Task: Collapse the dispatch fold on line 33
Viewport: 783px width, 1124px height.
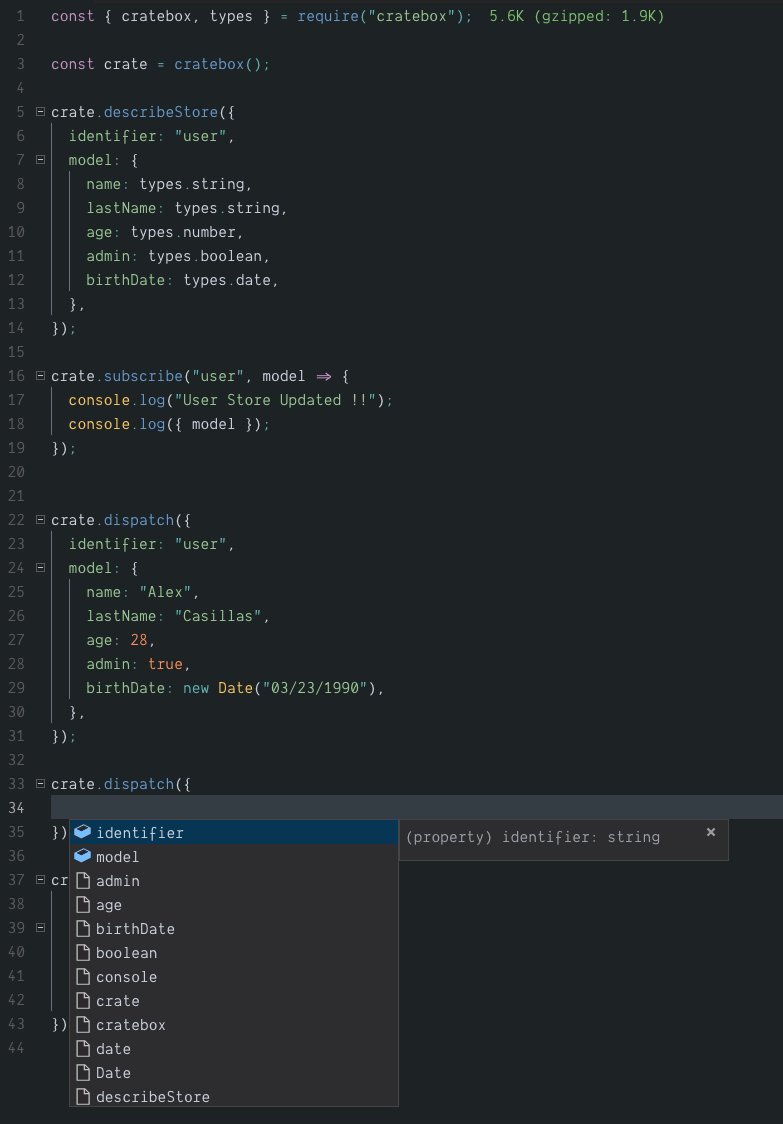Action: pyautogui.click(x=40, y=784)
